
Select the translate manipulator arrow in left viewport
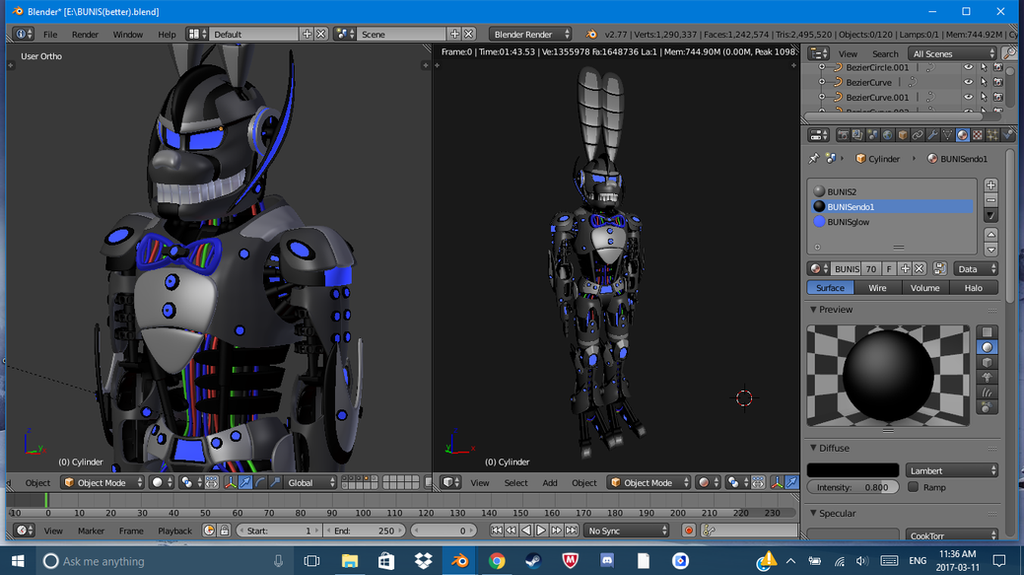(x=246, y=482)
